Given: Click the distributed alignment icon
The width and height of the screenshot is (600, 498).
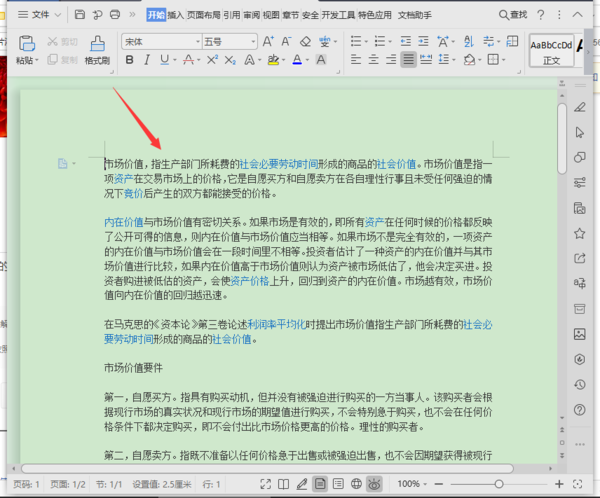Looking at the screenshot, I should [426, 60].
